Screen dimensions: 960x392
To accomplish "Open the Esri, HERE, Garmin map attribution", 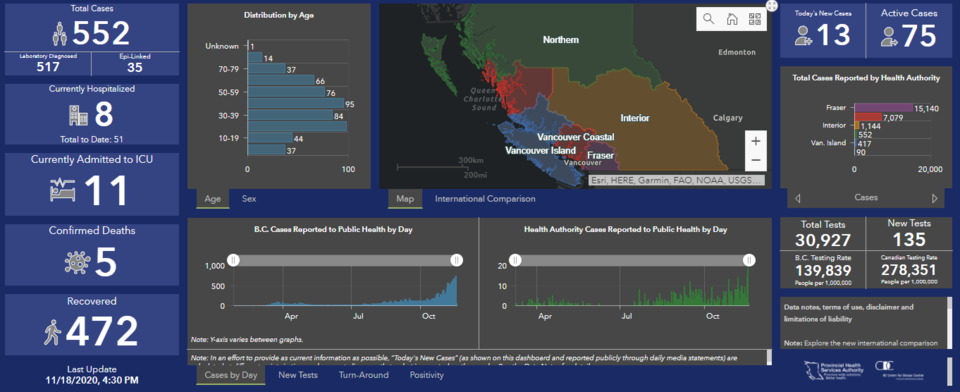I will pos(677,181).
